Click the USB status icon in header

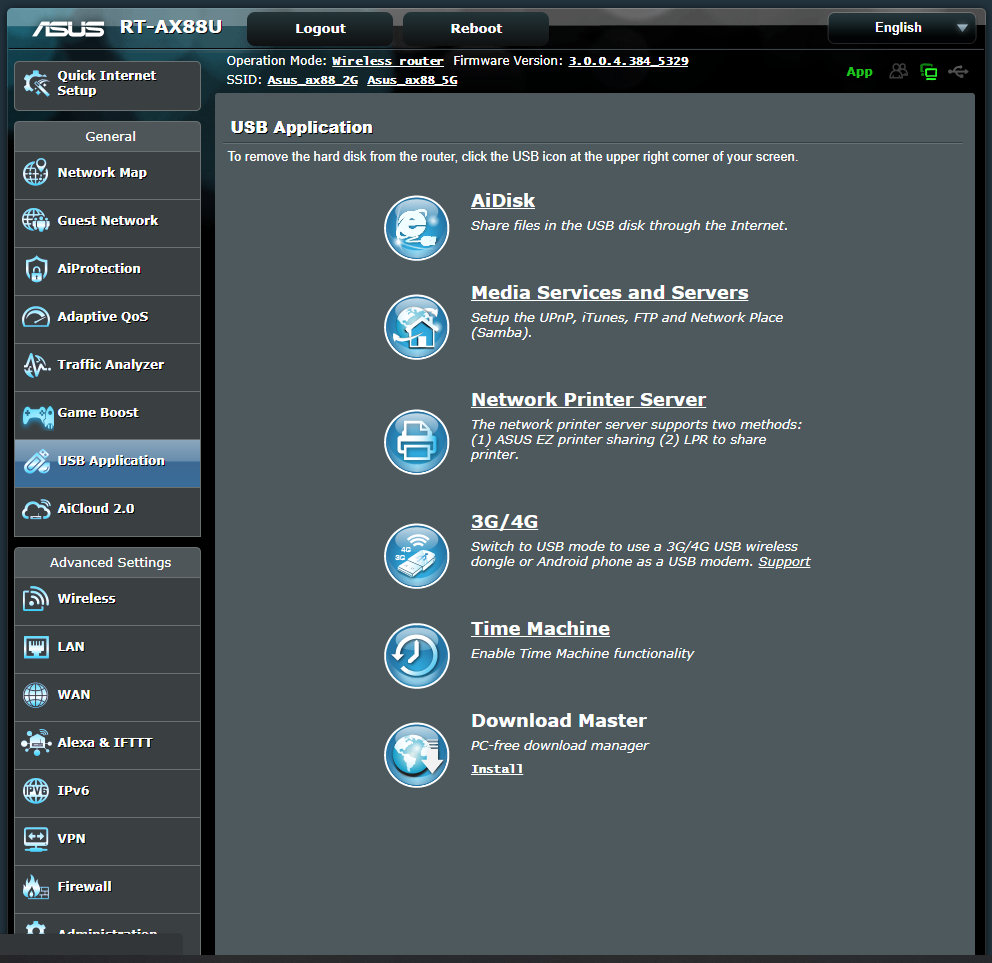click(959, 72)
